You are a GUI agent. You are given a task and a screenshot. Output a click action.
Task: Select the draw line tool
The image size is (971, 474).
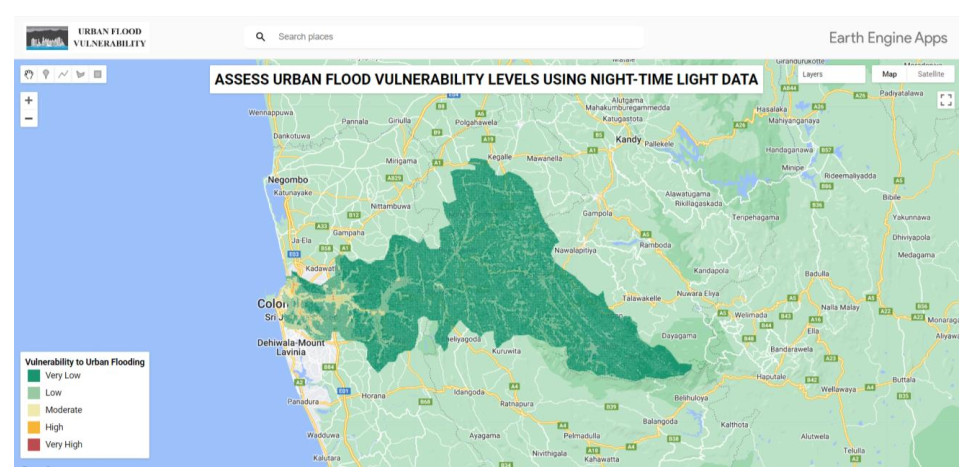click(63, 74)
